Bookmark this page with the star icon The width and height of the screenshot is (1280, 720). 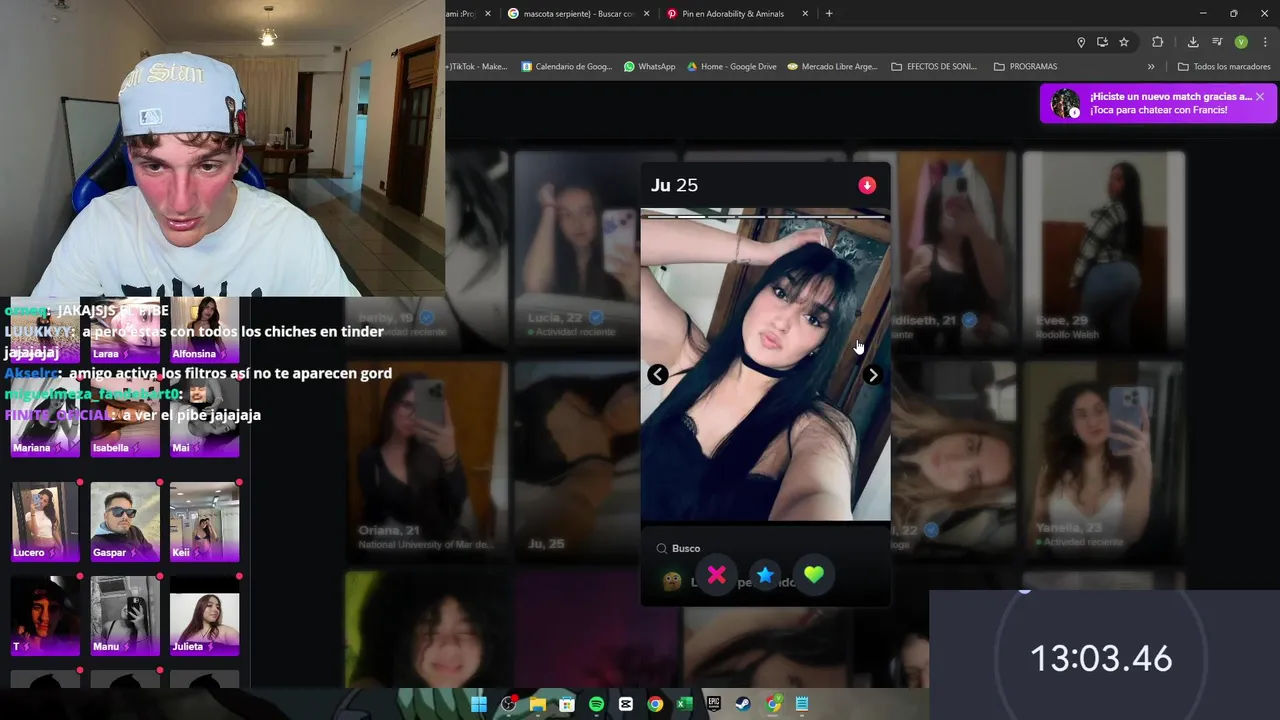pos(1124,42)
